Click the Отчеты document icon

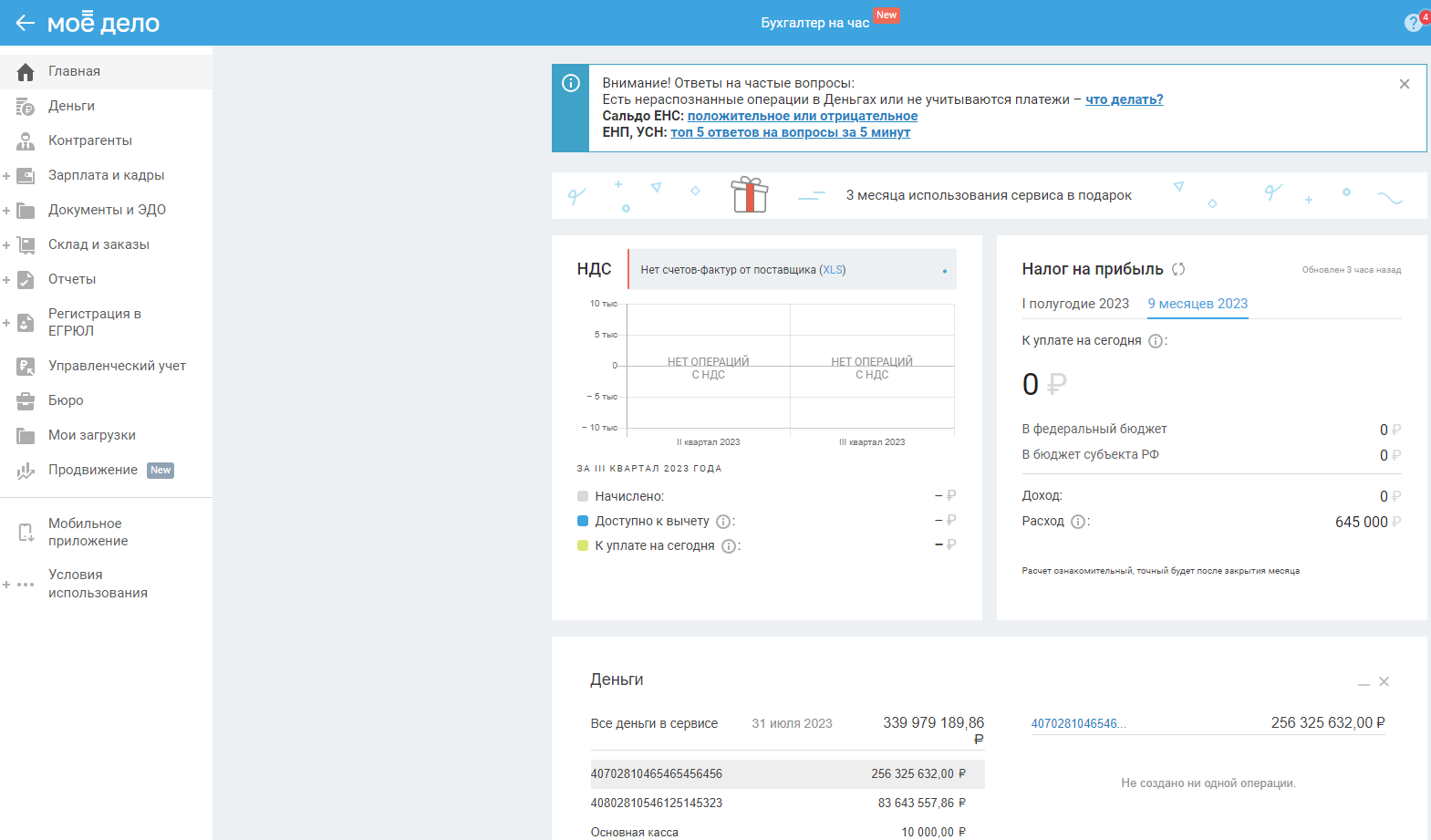coord(26,280)
